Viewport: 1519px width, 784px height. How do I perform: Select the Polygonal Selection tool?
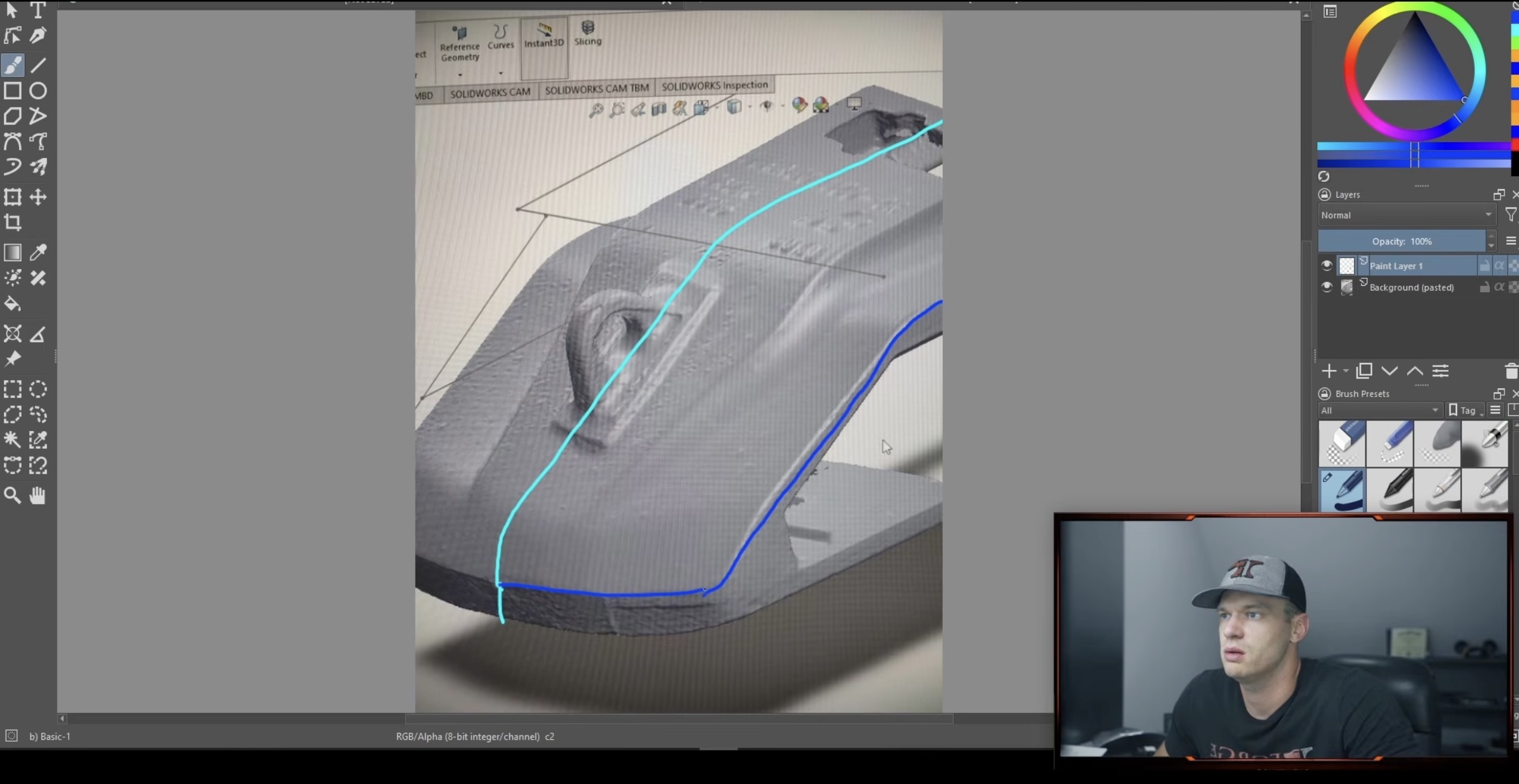coord(12,414)
